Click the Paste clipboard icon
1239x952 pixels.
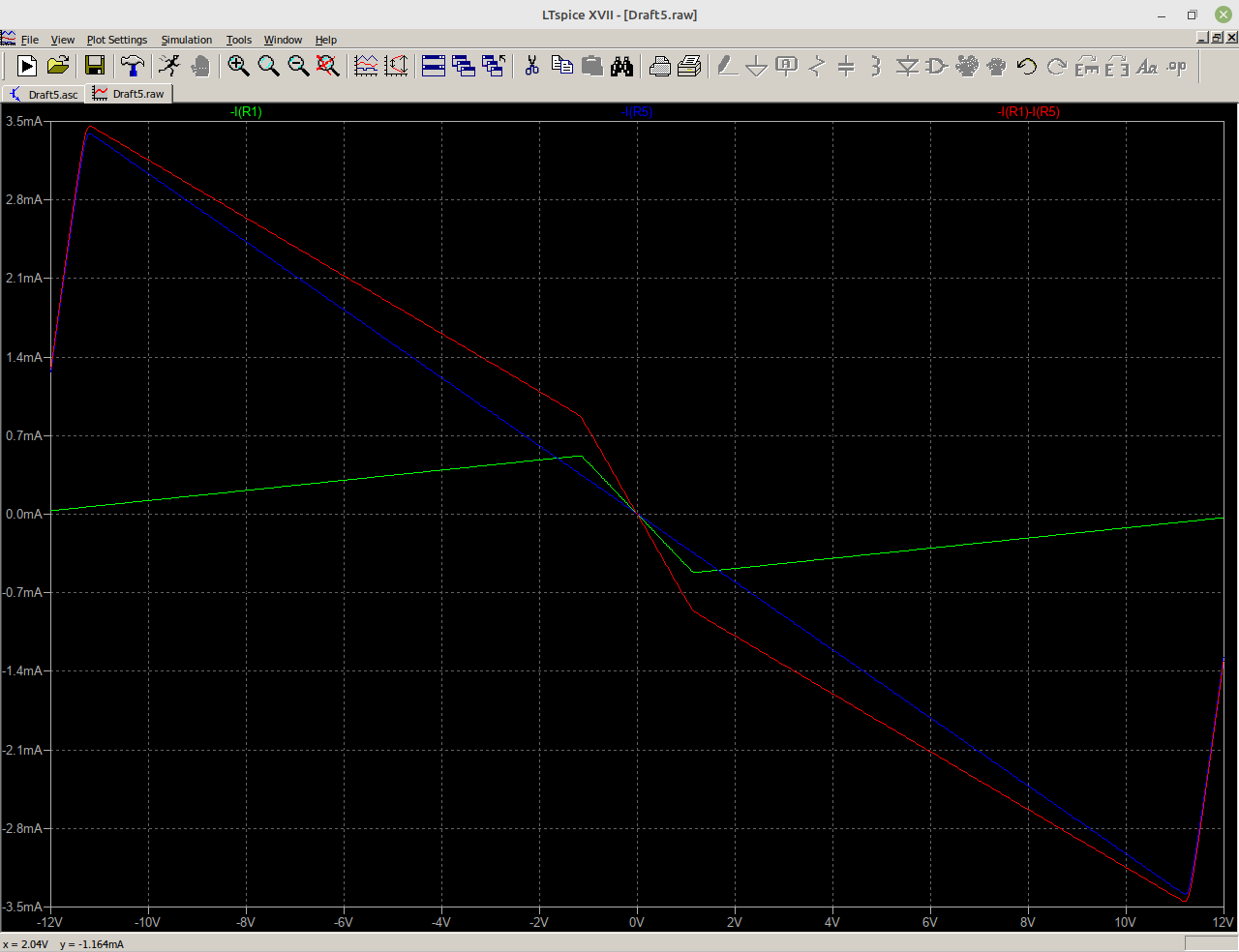[x=591, y=66]
